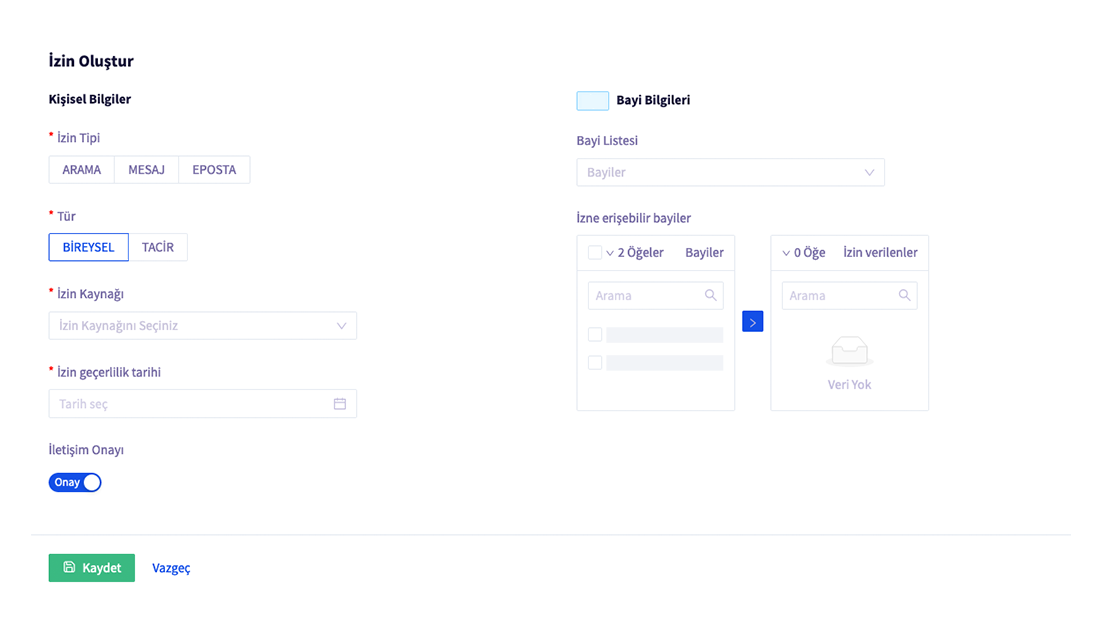Image resolution: width=1100 pixels, height=638 pixels.
Task: Tick the first dealer item checkbox
Action: 595,335
